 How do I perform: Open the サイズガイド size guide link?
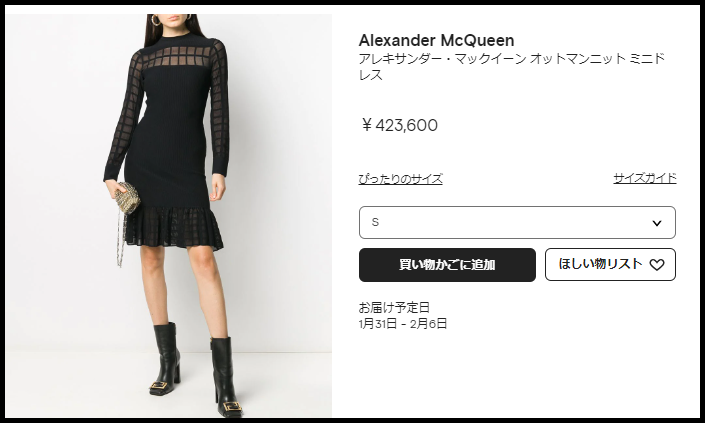[x=645, y=178]
